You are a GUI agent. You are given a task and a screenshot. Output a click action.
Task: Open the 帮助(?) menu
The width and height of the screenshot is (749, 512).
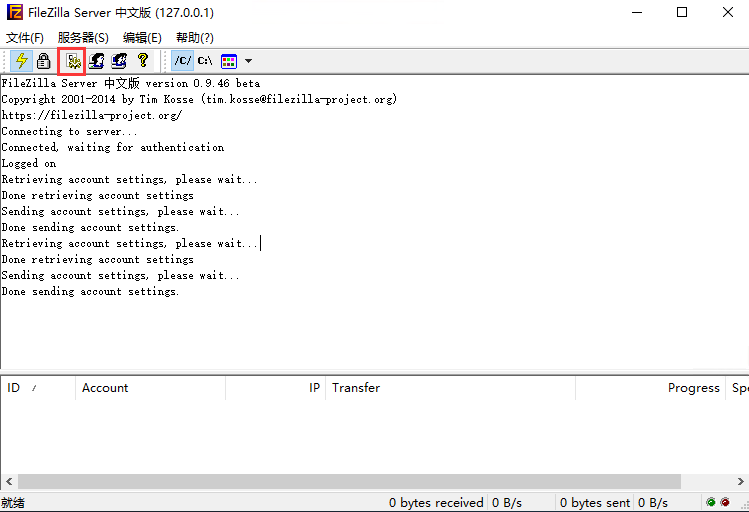(x=194, y=38)
